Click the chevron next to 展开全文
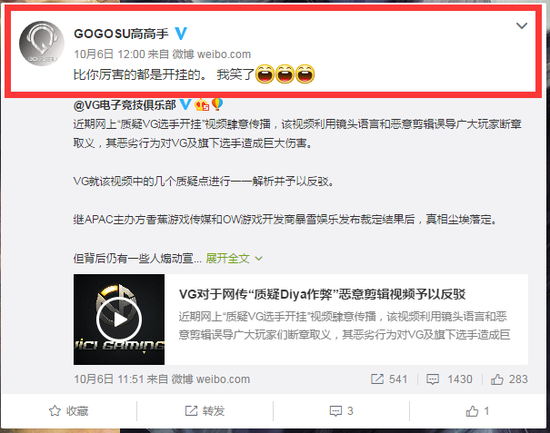The height and width of the screenshot is (433, 550). point(259,259)
